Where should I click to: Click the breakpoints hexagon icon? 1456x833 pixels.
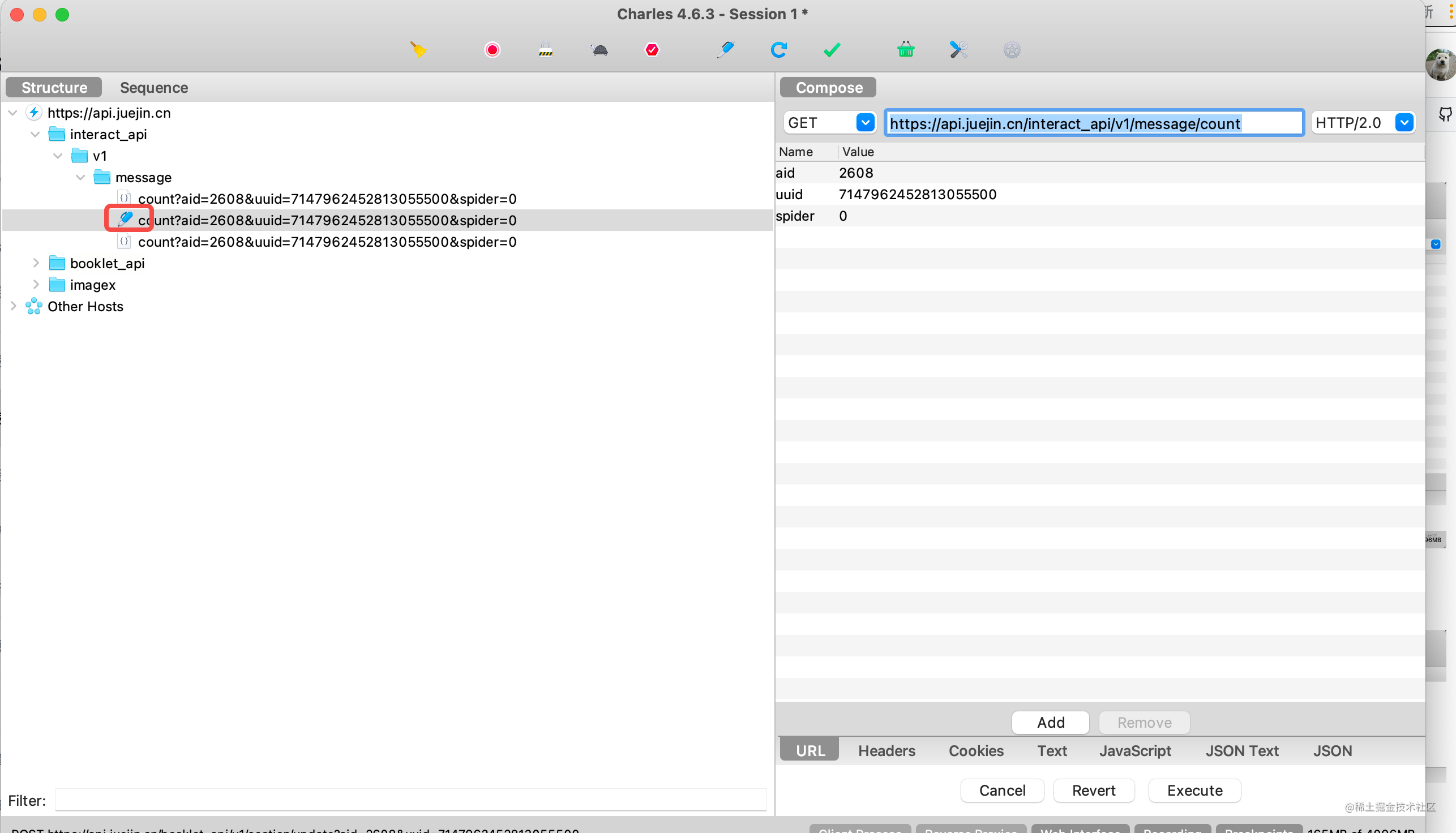pyautogui.click(x=652, y=50)
